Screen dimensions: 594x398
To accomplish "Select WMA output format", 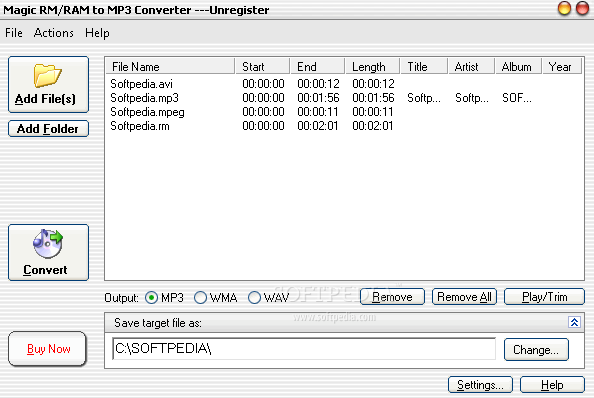I will coord(200,298).
